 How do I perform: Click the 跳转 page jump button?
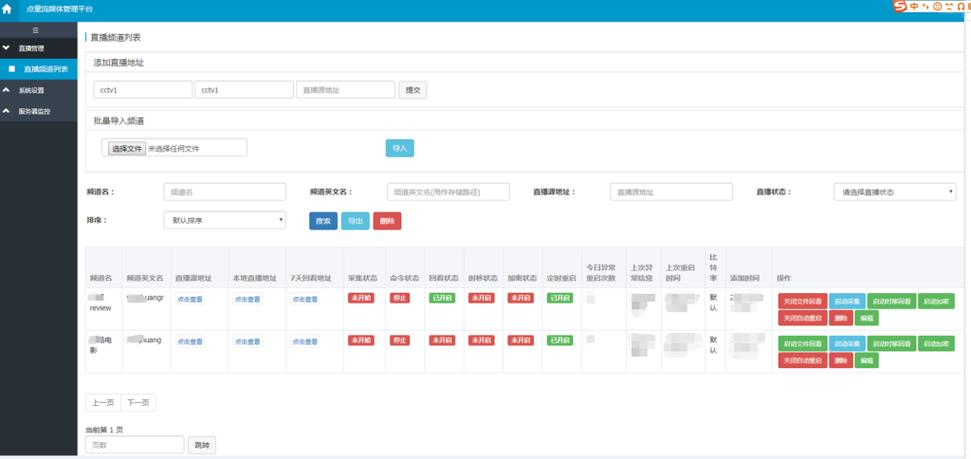pyautogui.click(x=202, y=445)
